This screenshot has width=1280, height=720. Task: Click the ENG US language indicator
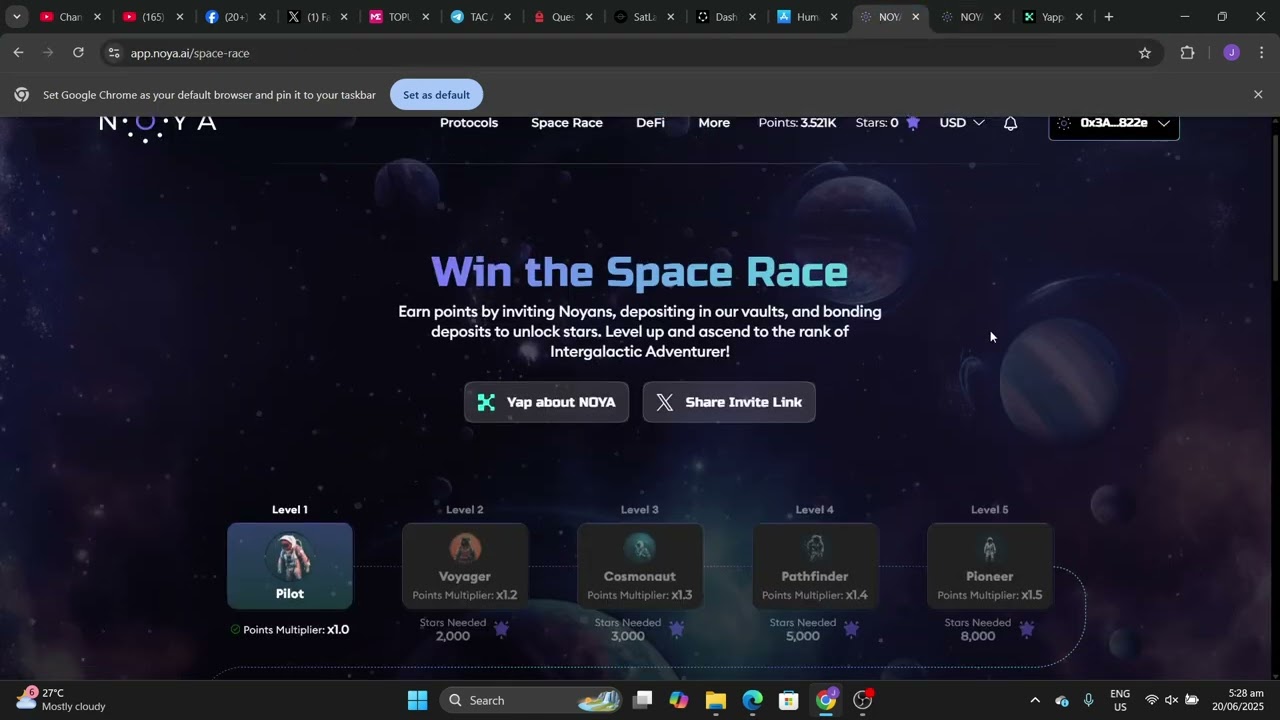(x=1120, y=700)
